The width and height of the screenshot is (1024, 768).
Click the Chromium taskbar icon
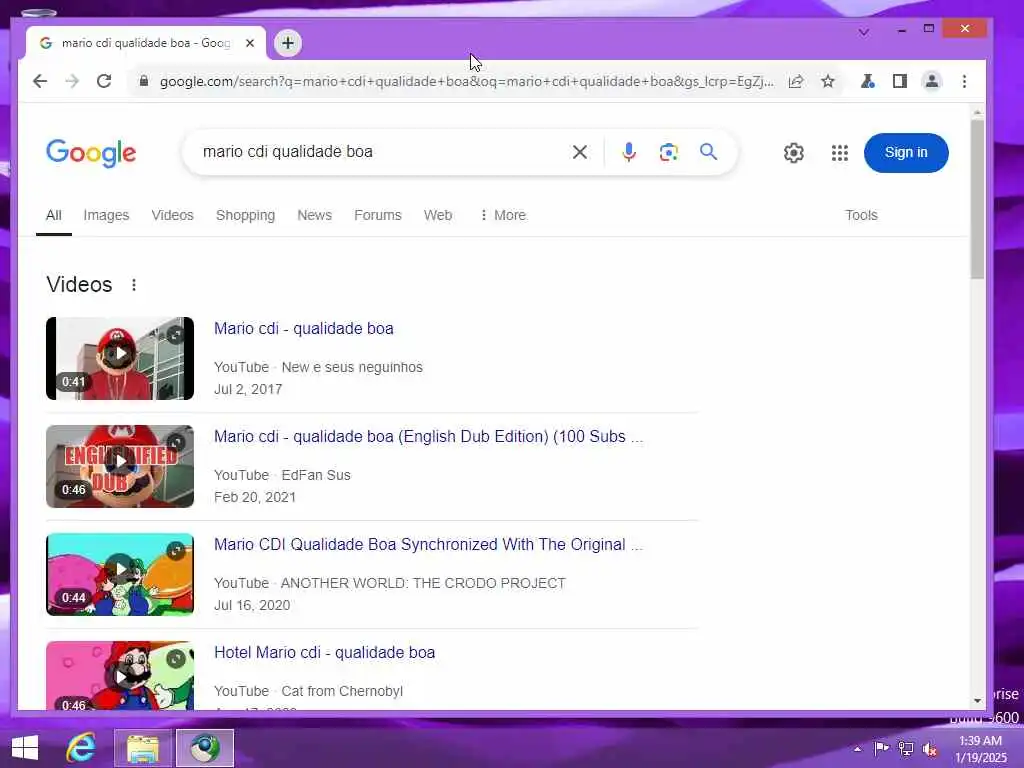tap(205, 748)
